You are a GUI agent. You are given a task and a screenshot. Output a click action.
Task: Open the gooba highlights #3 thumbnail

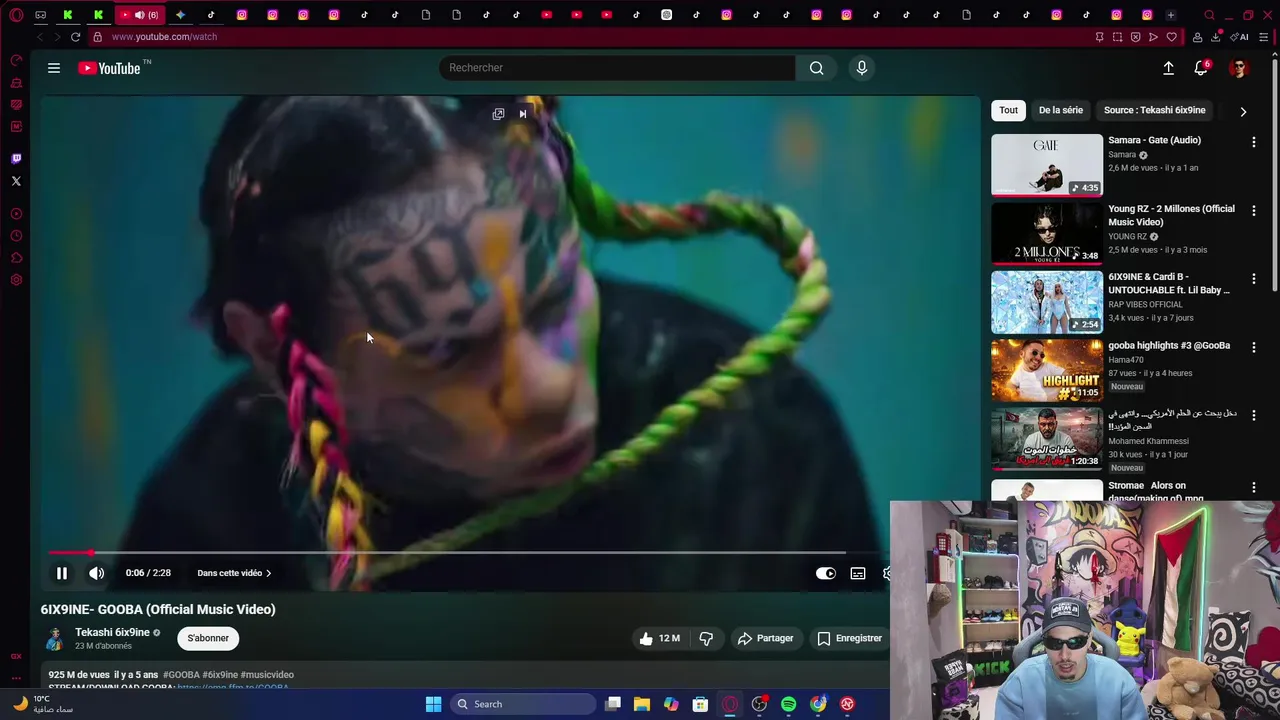click(x=1047, y=370)
